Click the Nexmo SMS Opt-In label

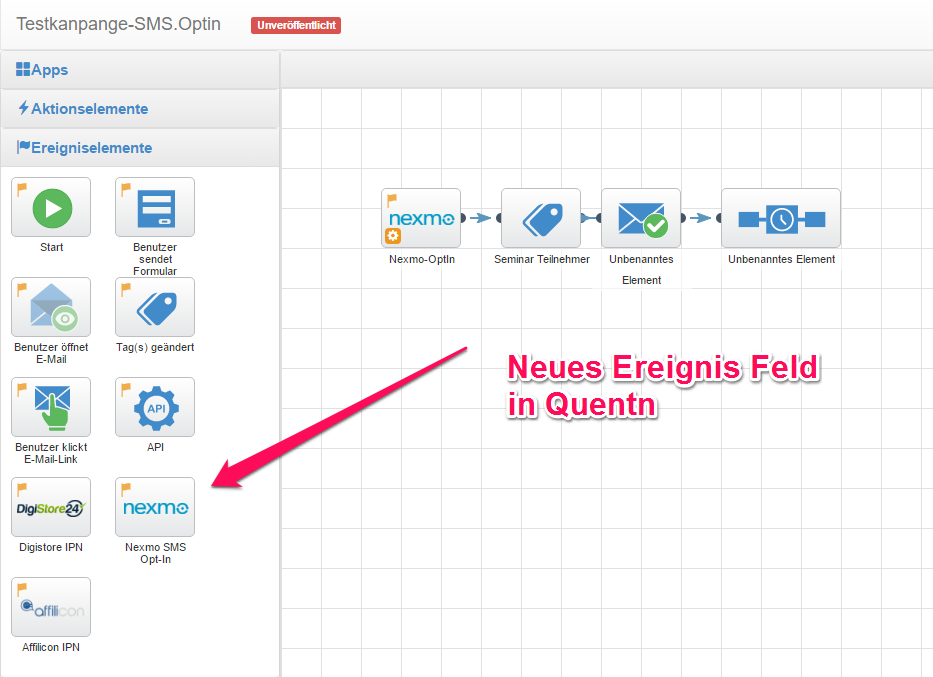[155, 553]
